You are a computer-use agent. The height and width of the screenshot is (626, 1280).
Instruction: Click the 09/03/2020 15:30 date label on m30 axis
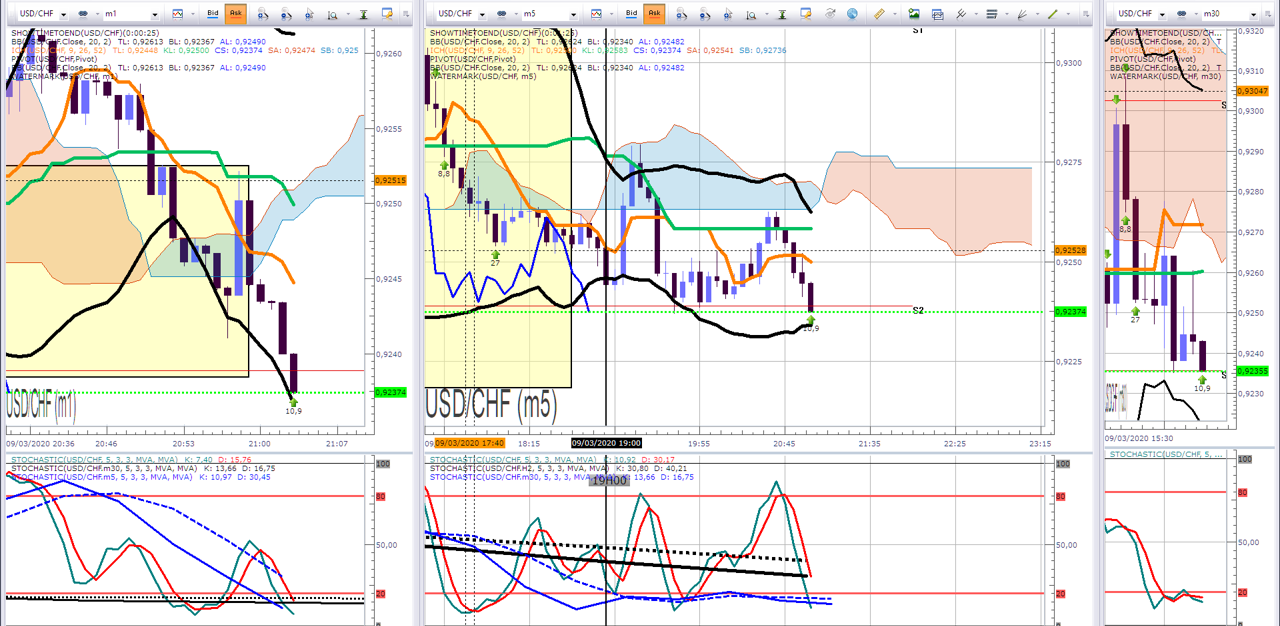click(x=1138, y=438)
